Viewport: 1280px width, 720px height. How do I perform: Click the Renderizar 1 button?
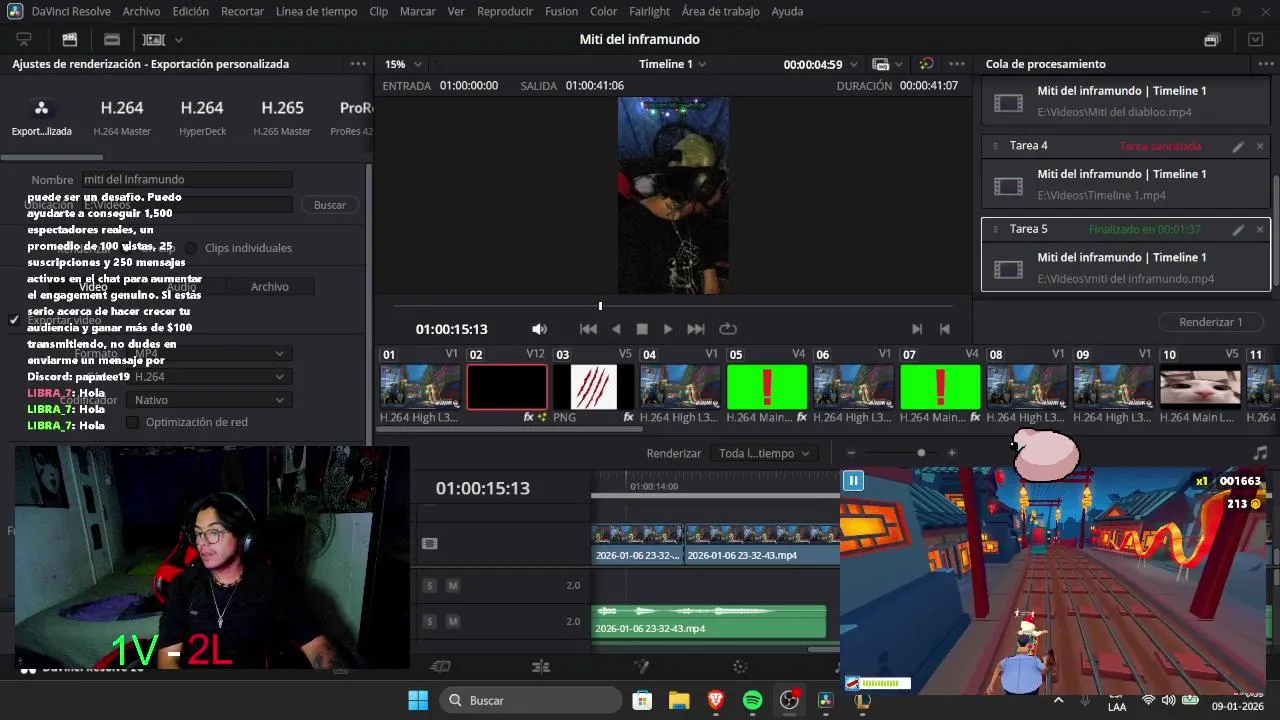pyautogui.click(x=1210, y=322)
